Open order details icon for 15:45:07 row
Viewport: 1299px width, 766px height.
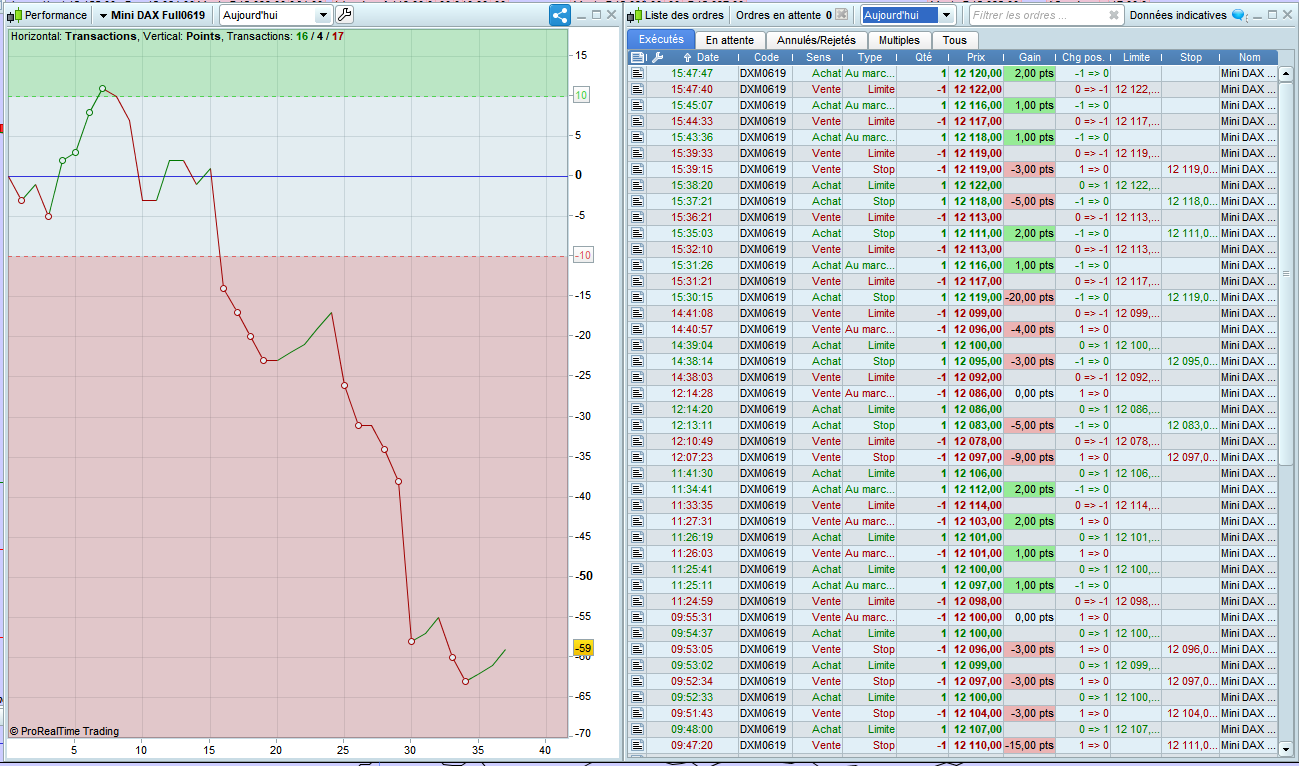tap(637, 105)
